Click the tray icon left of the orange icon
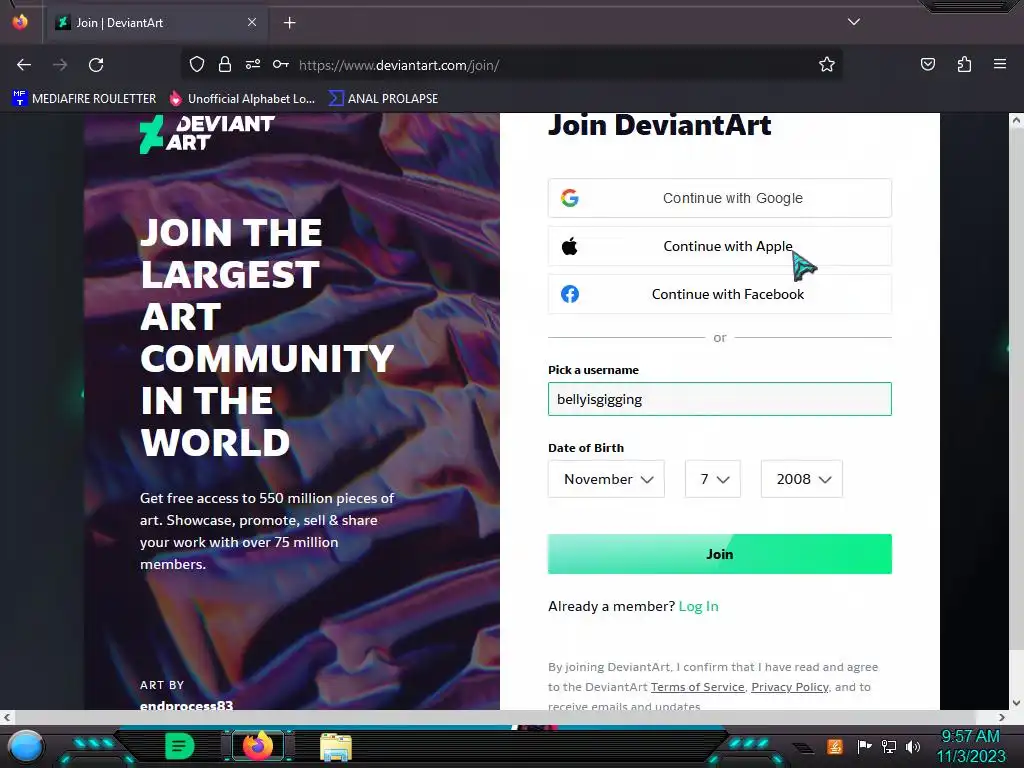The image size is (1024, 768). pyautogui.click(x=803, y=747)
